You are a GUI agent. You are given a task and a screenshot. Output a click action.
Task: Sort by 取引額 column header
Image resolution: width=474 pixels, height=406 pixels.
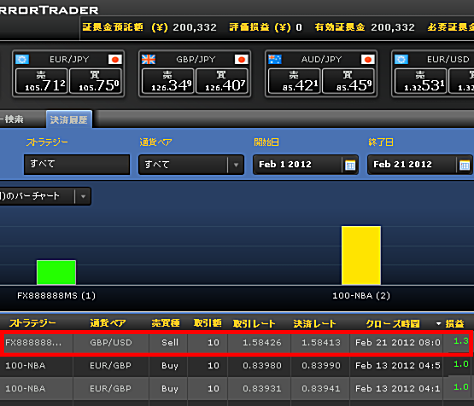pos(208,323)
